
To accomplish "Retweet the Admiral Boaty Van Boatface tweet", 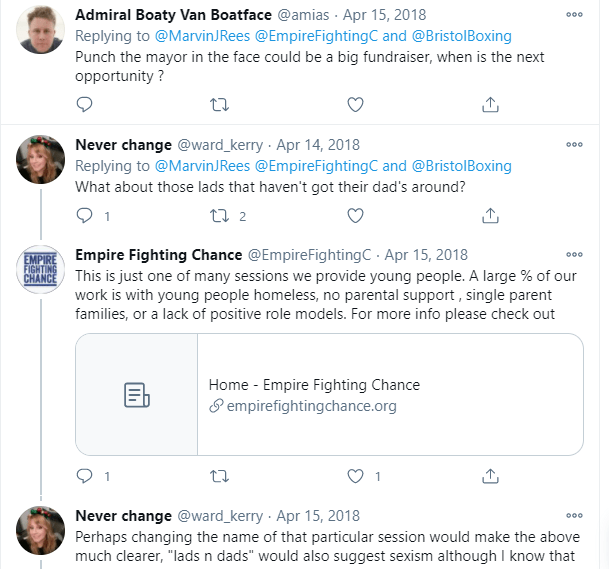I will [x=220, y=104].
